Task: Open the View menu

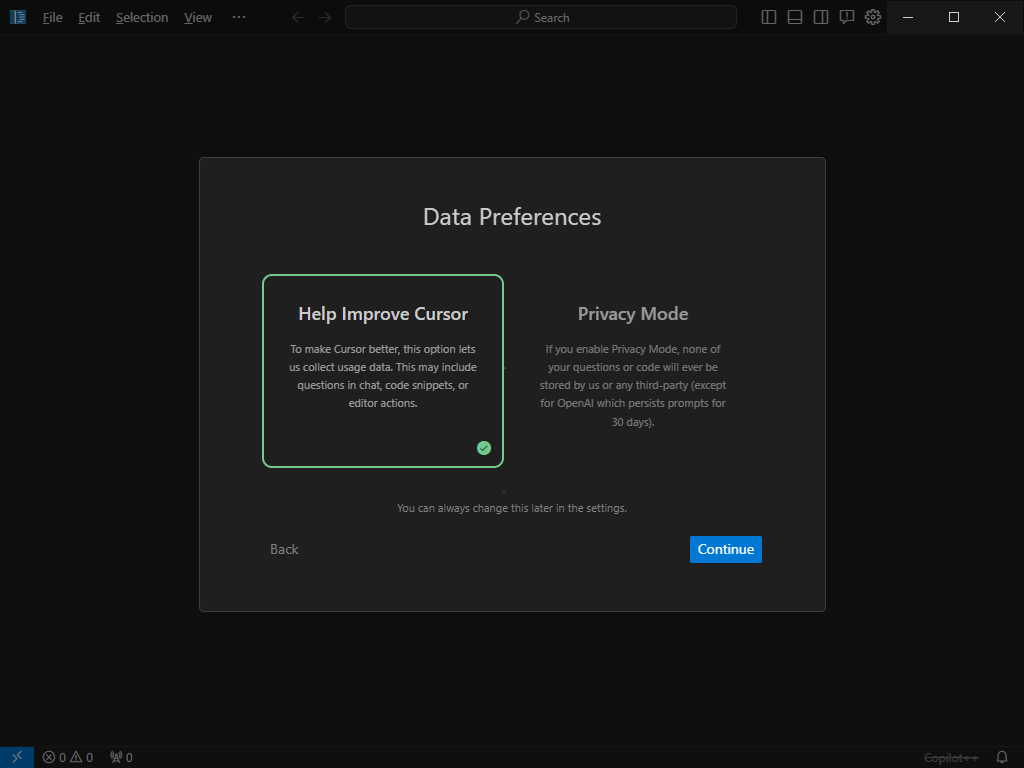Action: [x=198, y=18]
